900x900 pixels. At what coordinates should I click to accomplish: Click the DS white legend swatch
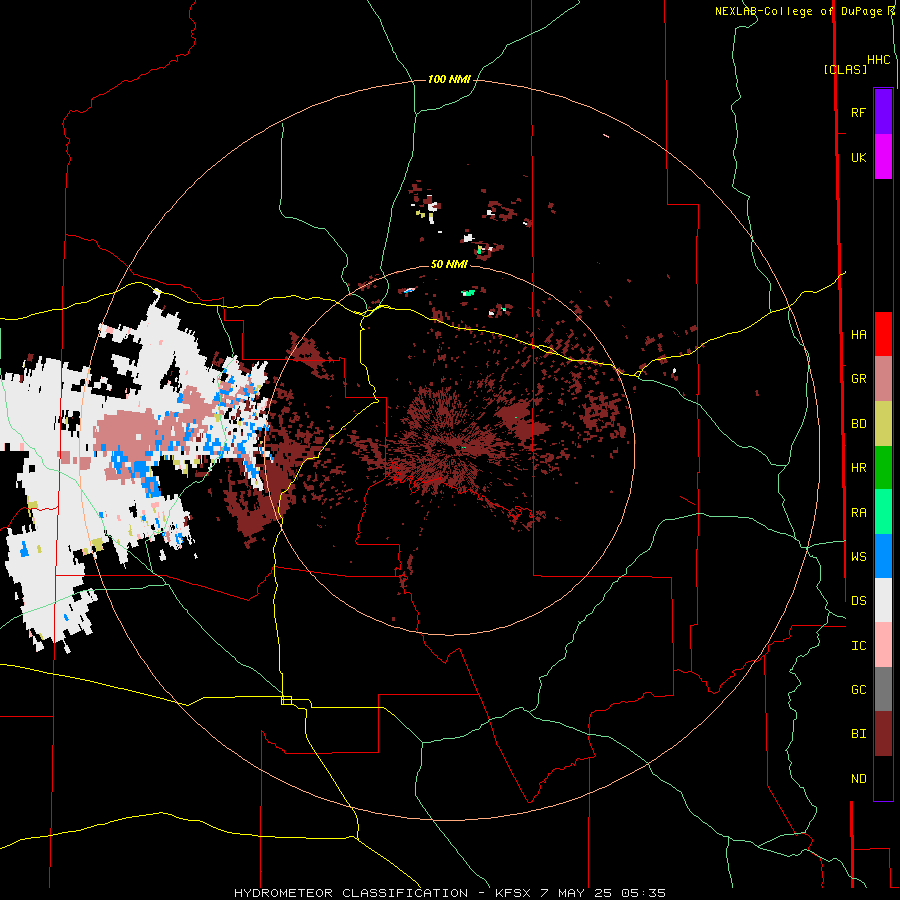point(883,600)
